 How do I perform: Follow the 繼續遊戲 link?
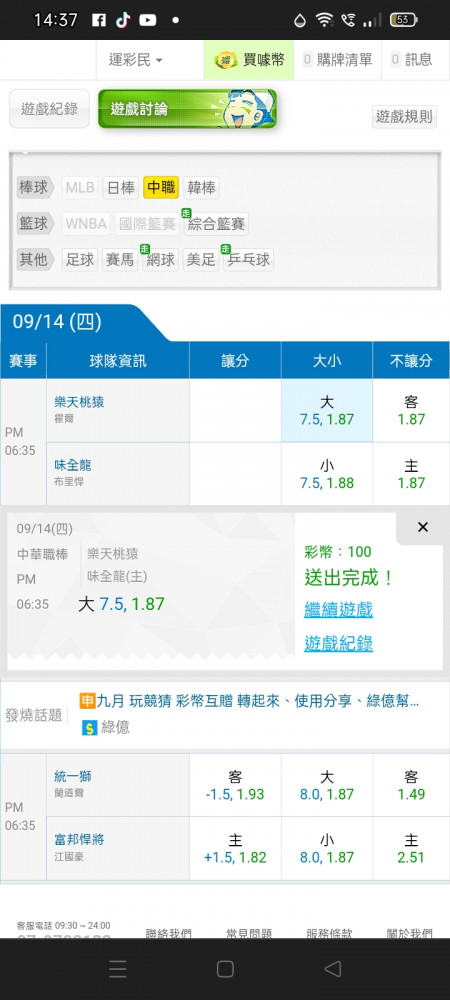pos(338,610)
